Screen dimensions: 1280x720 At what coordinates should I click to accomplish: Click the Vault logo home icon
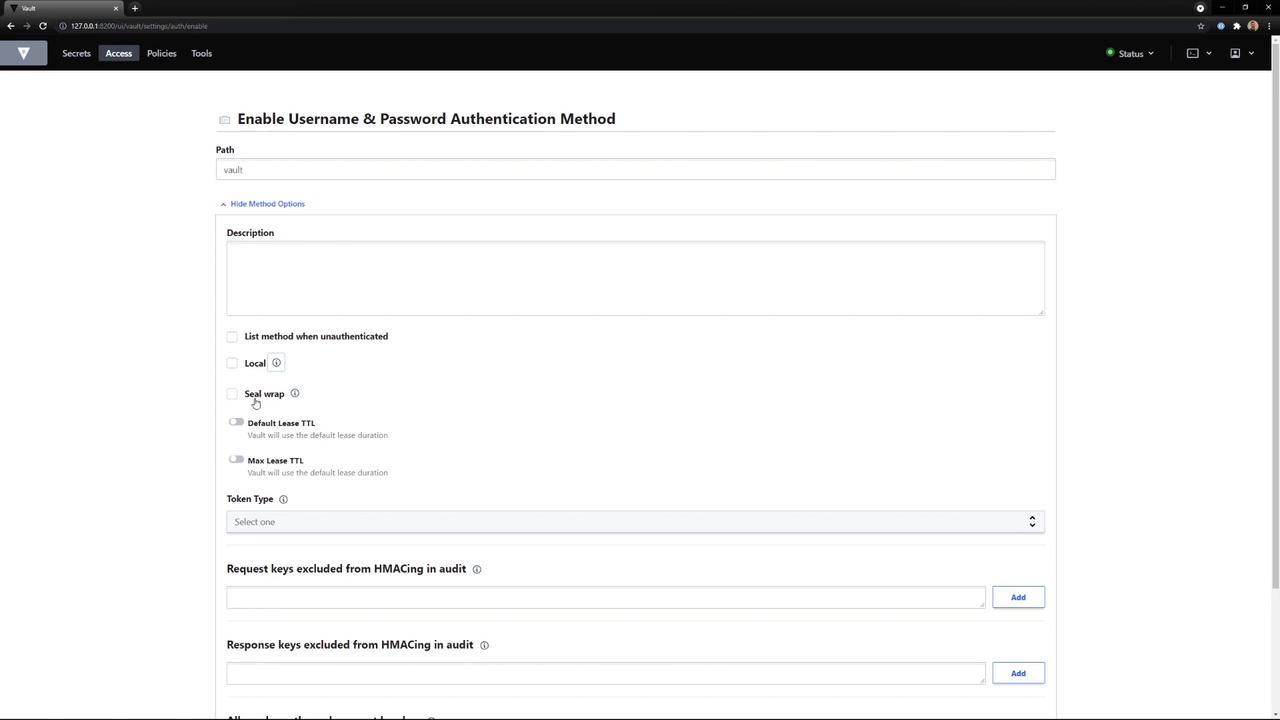24,53
